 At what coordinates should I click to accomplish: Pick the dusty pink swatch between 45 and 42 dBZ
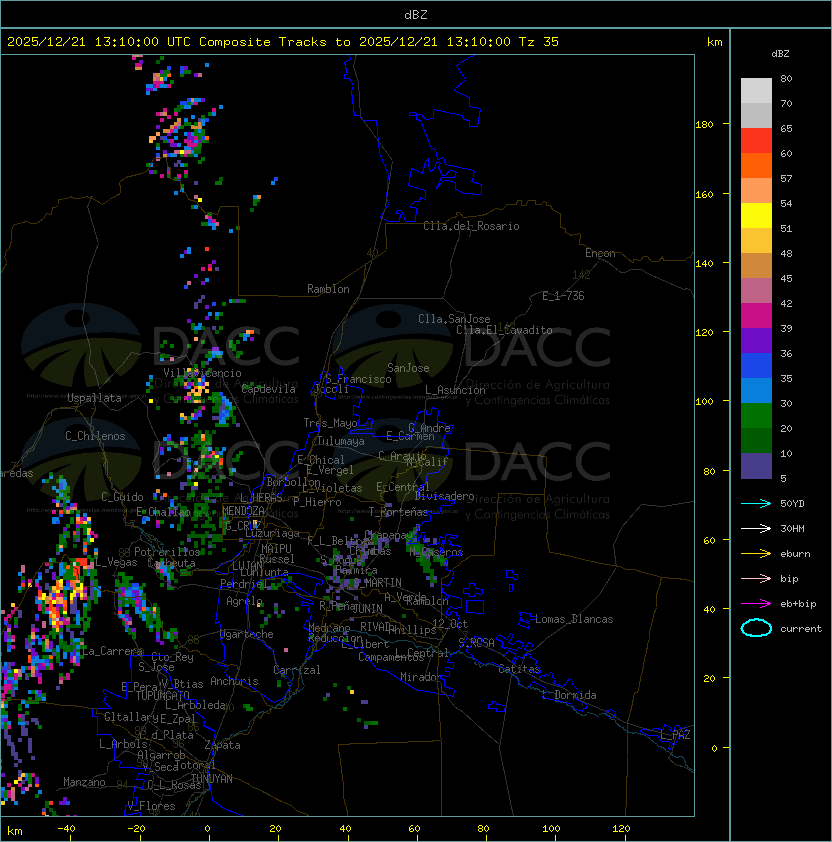point(756,291)
